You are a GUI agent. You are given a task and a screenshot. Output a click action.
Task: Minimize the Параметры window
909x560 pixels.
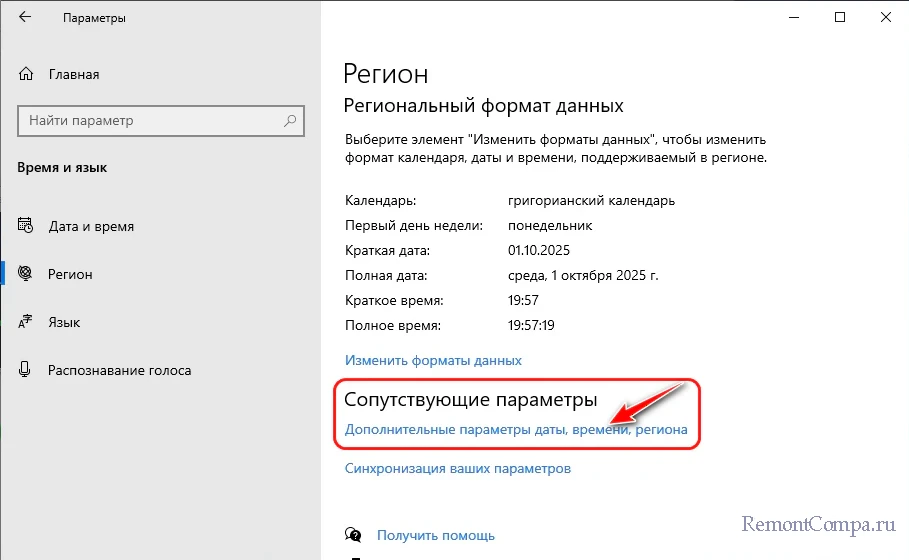coord(793,17)
